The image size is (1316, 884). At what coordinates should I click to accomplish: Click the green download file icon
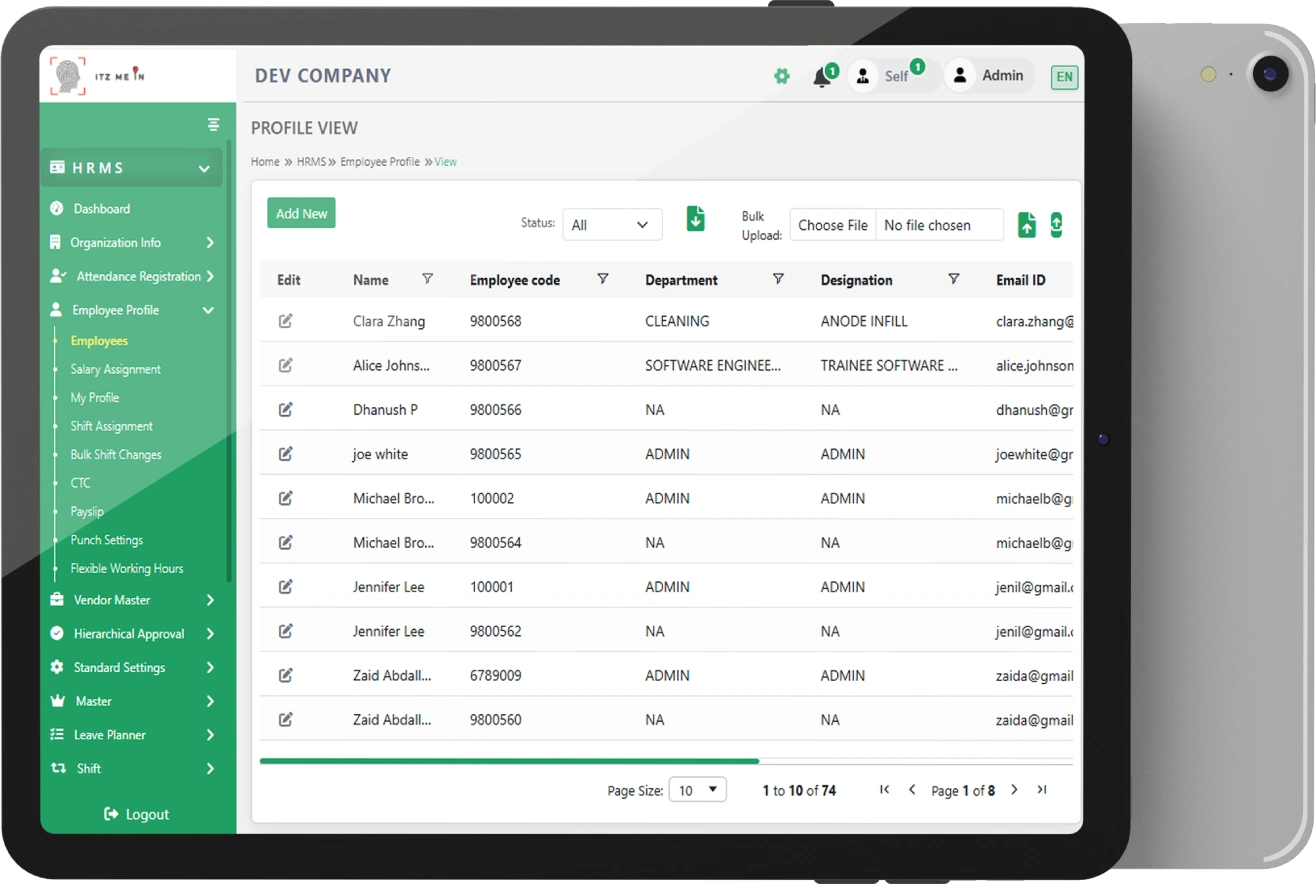(696, 219)
